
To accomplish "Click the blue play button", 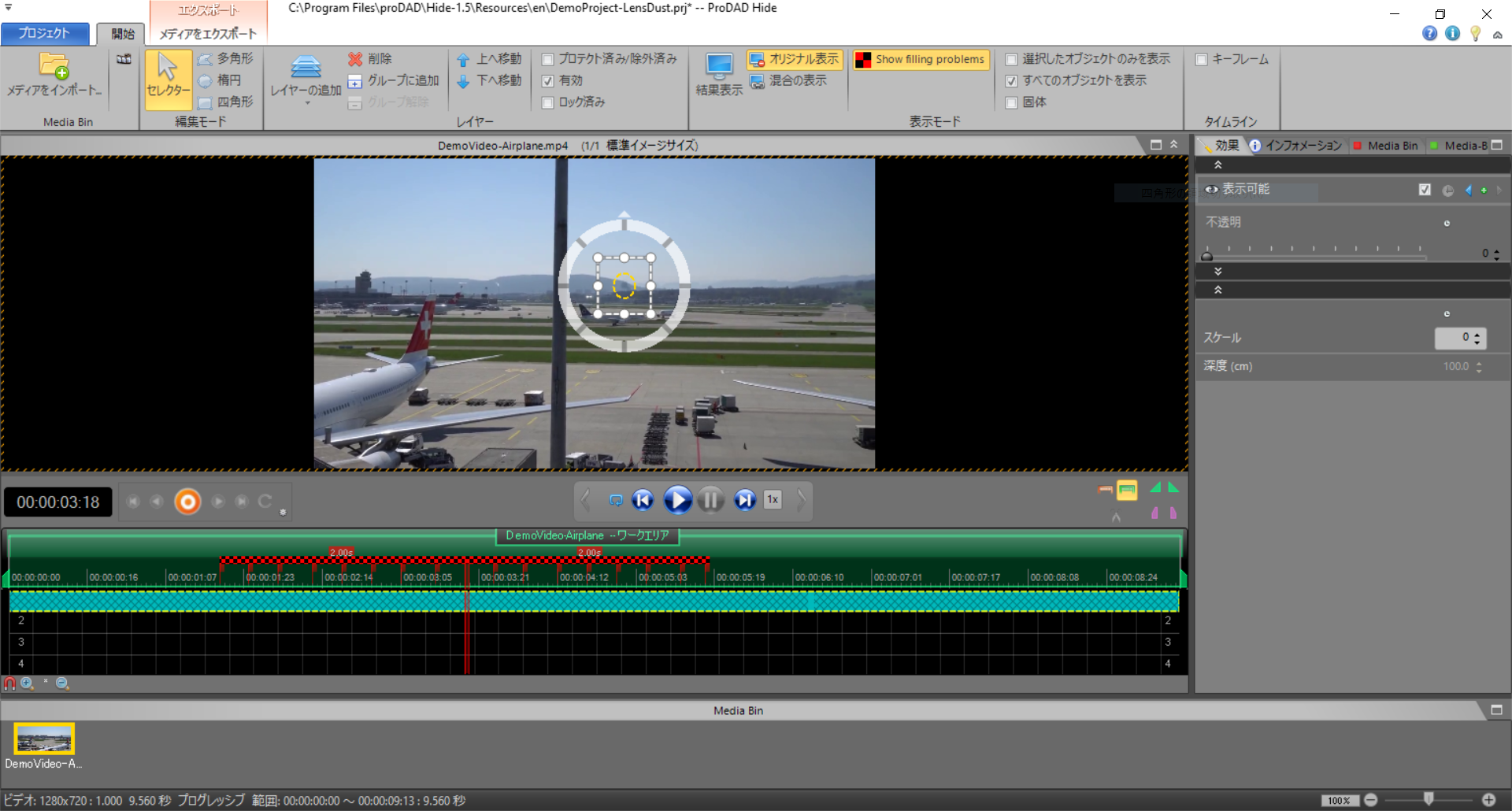I will (677, 500).
